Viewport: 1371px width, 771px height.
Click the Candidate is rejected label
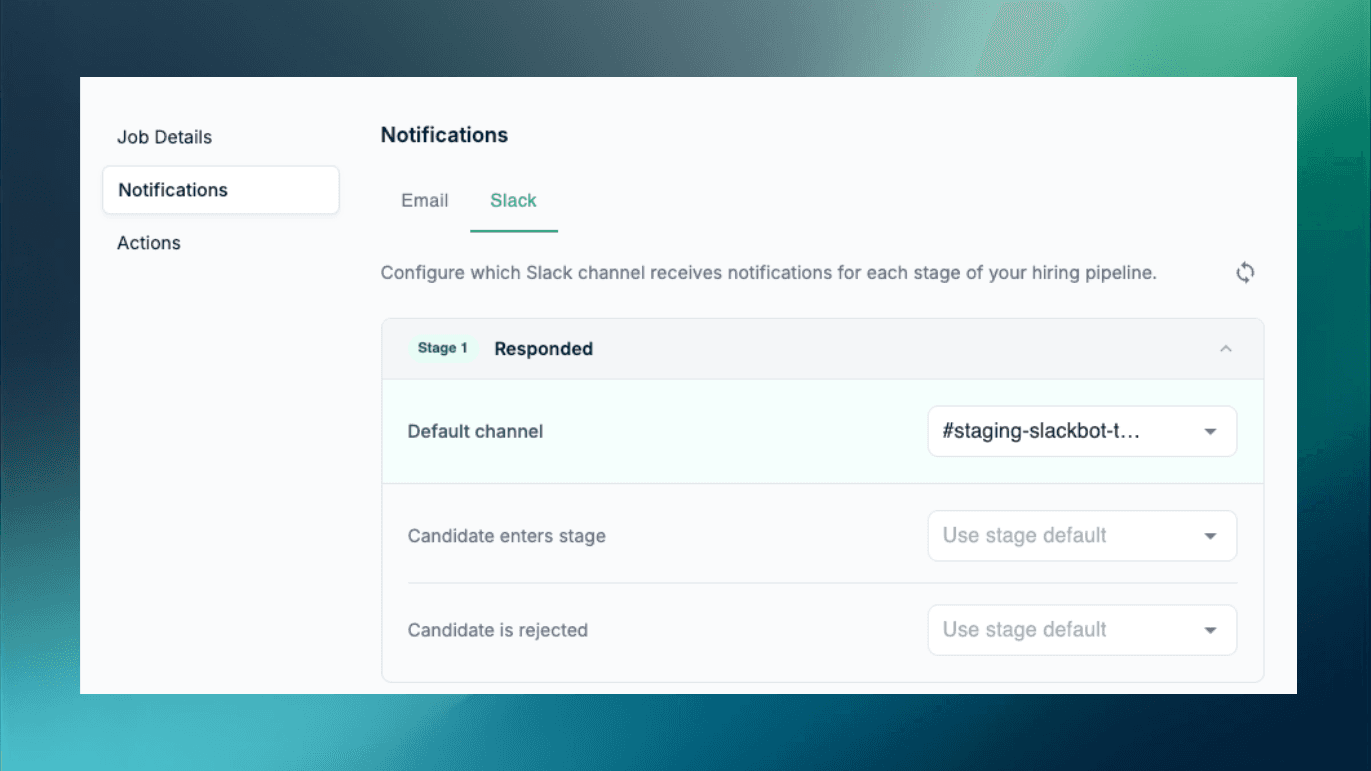[498, 630]
